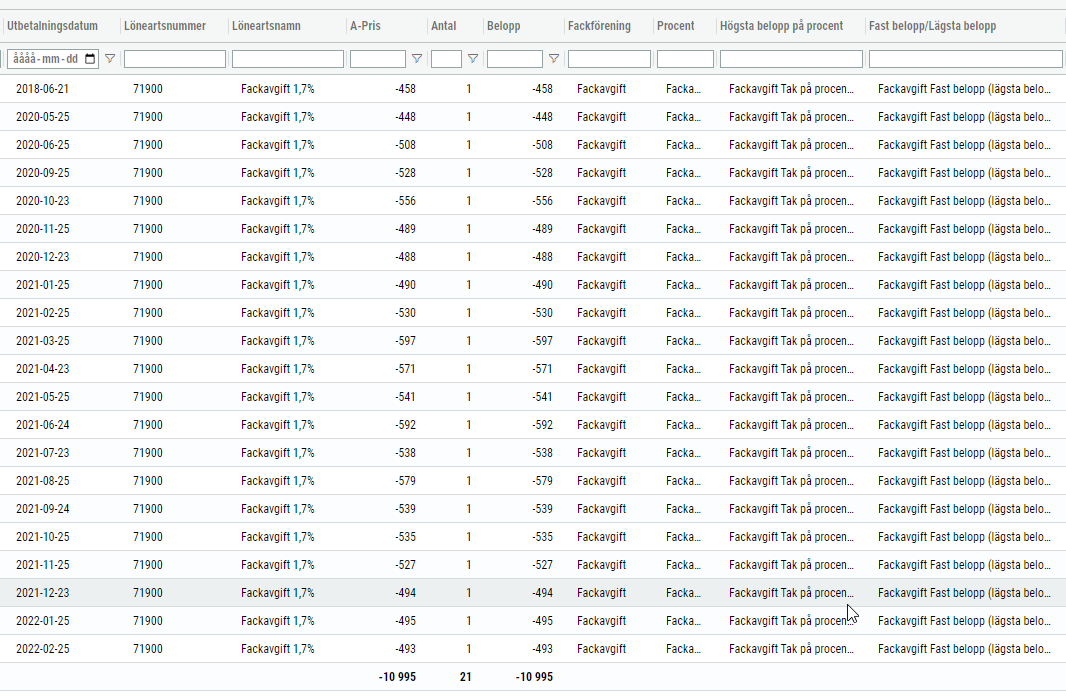The height and width of the screenshot is (696, 1066).
Task: Select the row dated 2020-05-25
Action: click(533, 117)
